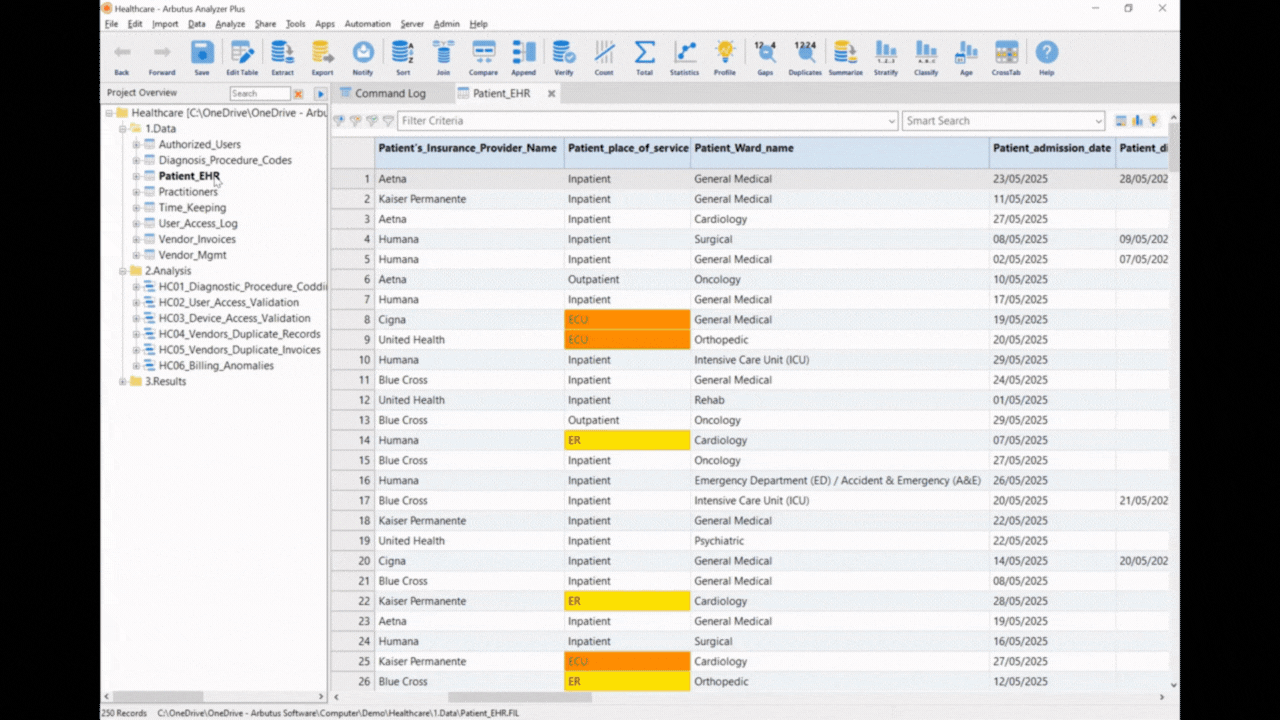The height and width of the screenshot is (720, 1280).
Task: Select the Stratify tool
Action: (886, 58)
